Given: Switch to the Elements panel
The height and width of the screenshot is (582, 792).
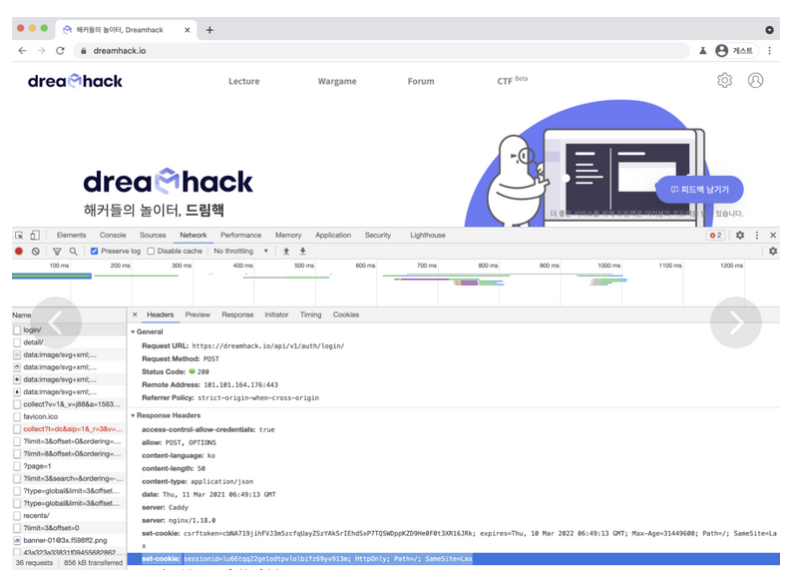Looking at the screenshot, I should [x=71, y=235].
